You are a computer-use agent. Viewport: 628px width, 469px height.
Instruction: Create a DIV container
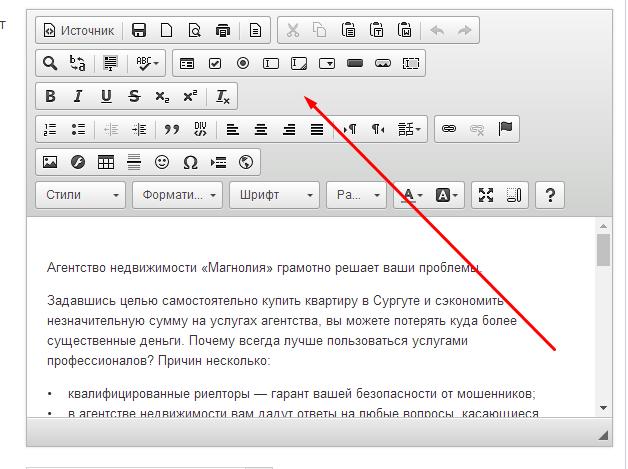(x=200, y=129)
